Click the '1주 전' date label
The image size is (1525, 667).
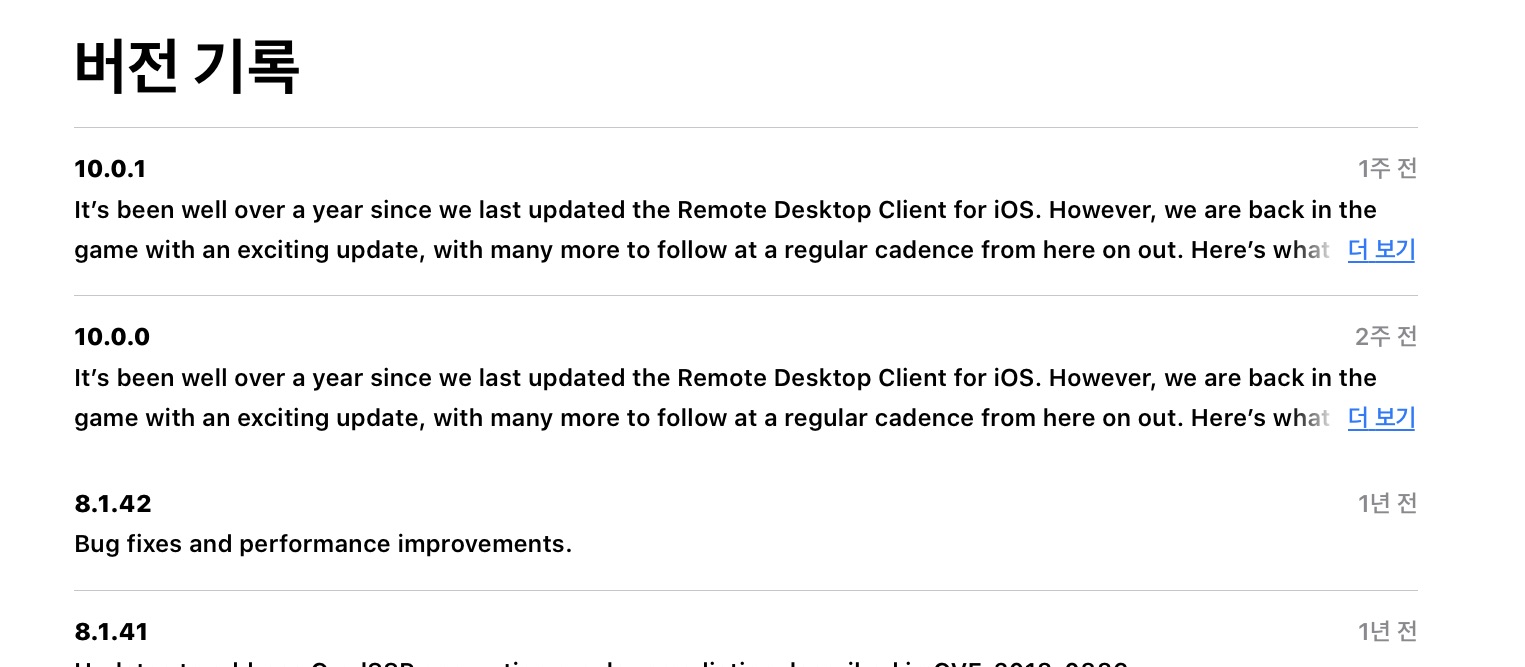coord(1387,169)
